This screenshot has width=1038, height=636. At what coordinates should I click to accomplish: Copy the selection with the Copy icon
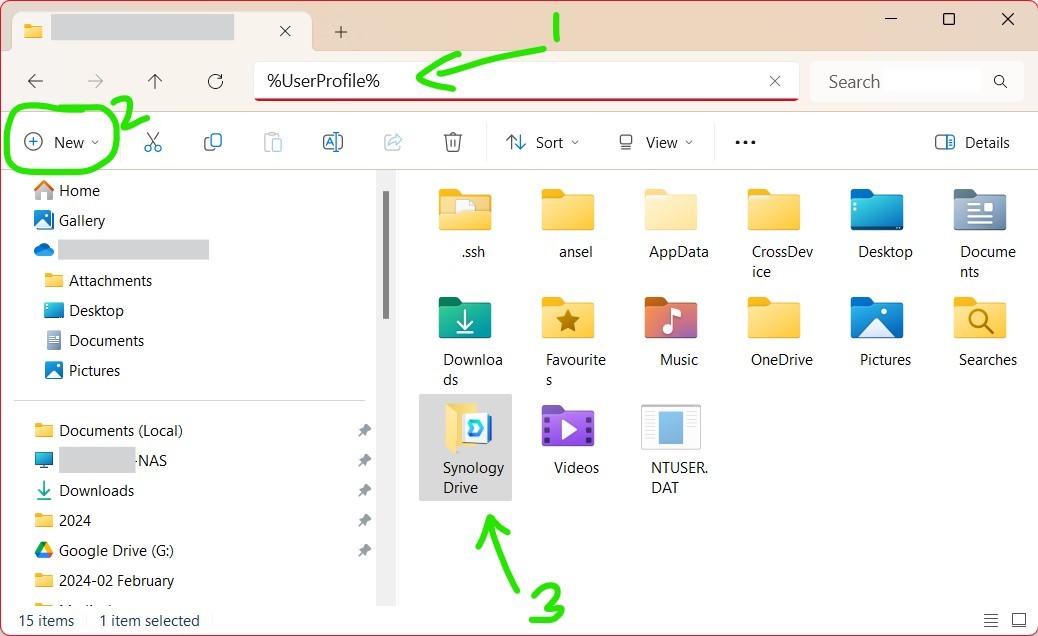[x=212, y=142]
